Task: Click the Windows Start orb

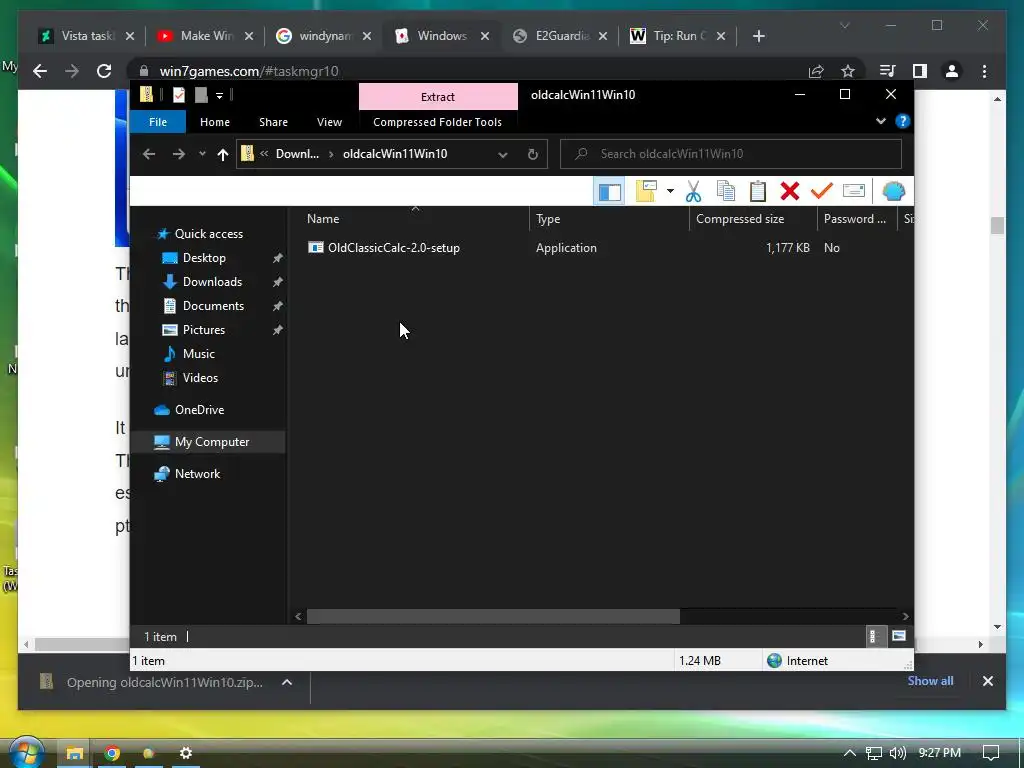Action: tap(26, 752)
